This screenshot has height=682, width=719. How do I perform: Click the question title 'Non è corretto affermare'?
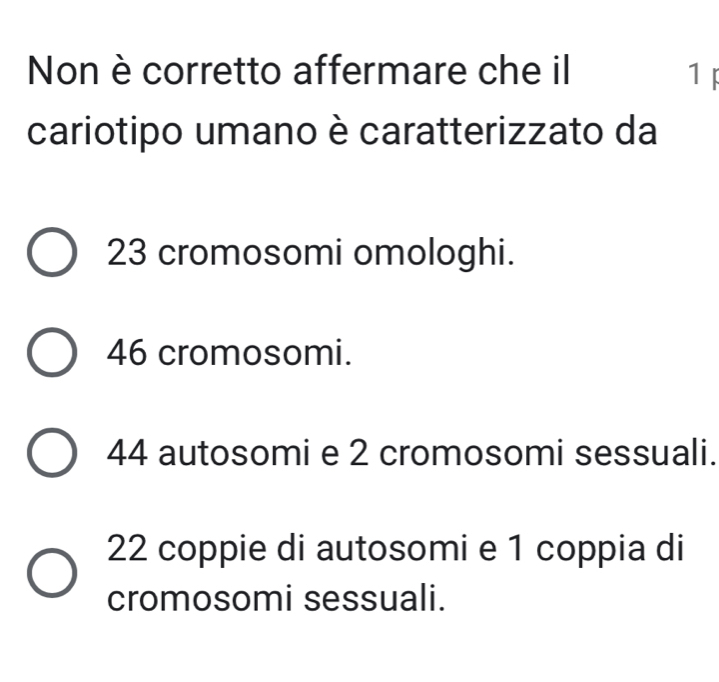pos(298,72)
